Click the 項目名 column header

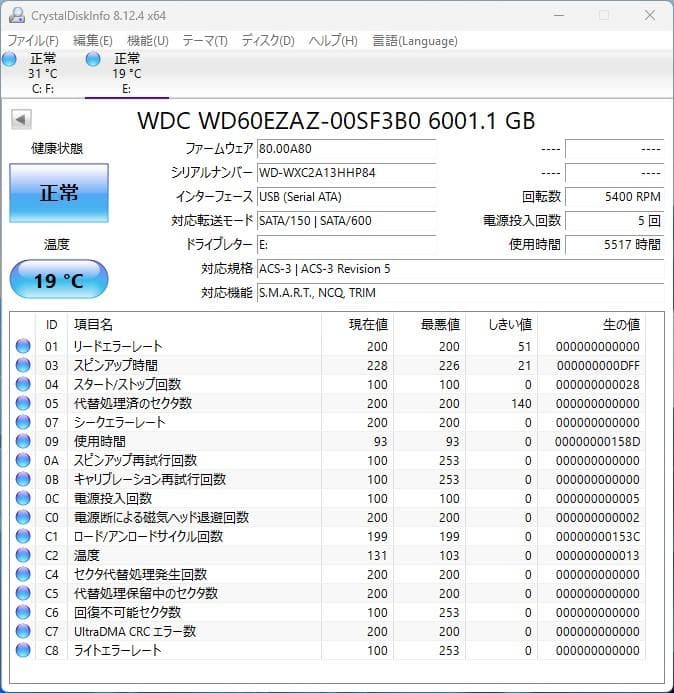pyautogui.click(x=194, y=325)
